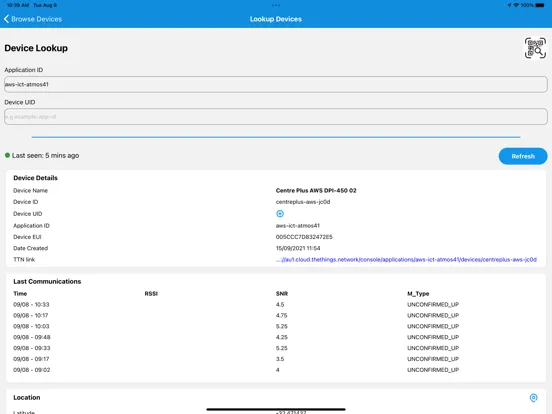Select the 09/08 - 09:48 communication row
552x414 pixels.
(276, 337)
